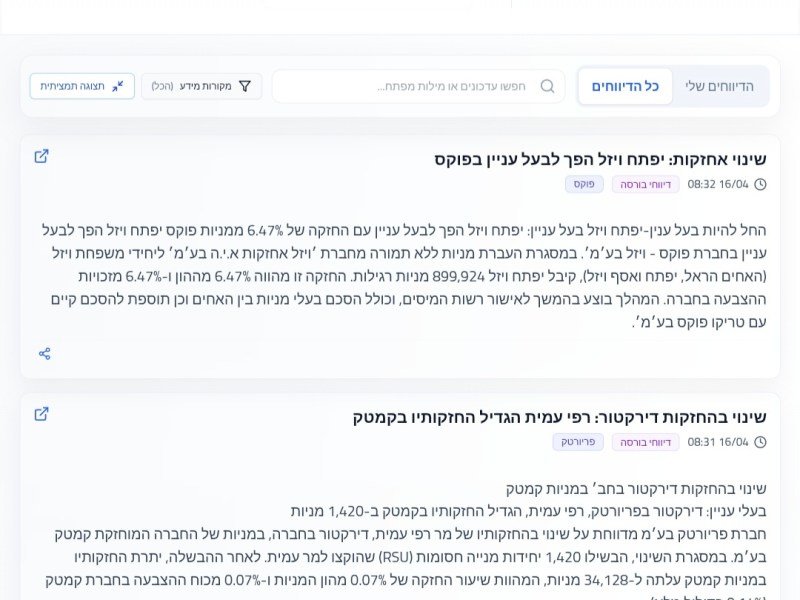Expand the (הכל) sources selector
Screen dimensions: 800x600
164,86
